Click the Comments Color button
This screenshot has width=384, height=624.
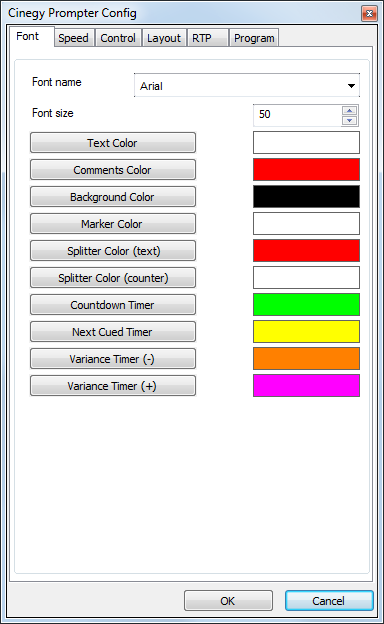(x=113, y=170)
